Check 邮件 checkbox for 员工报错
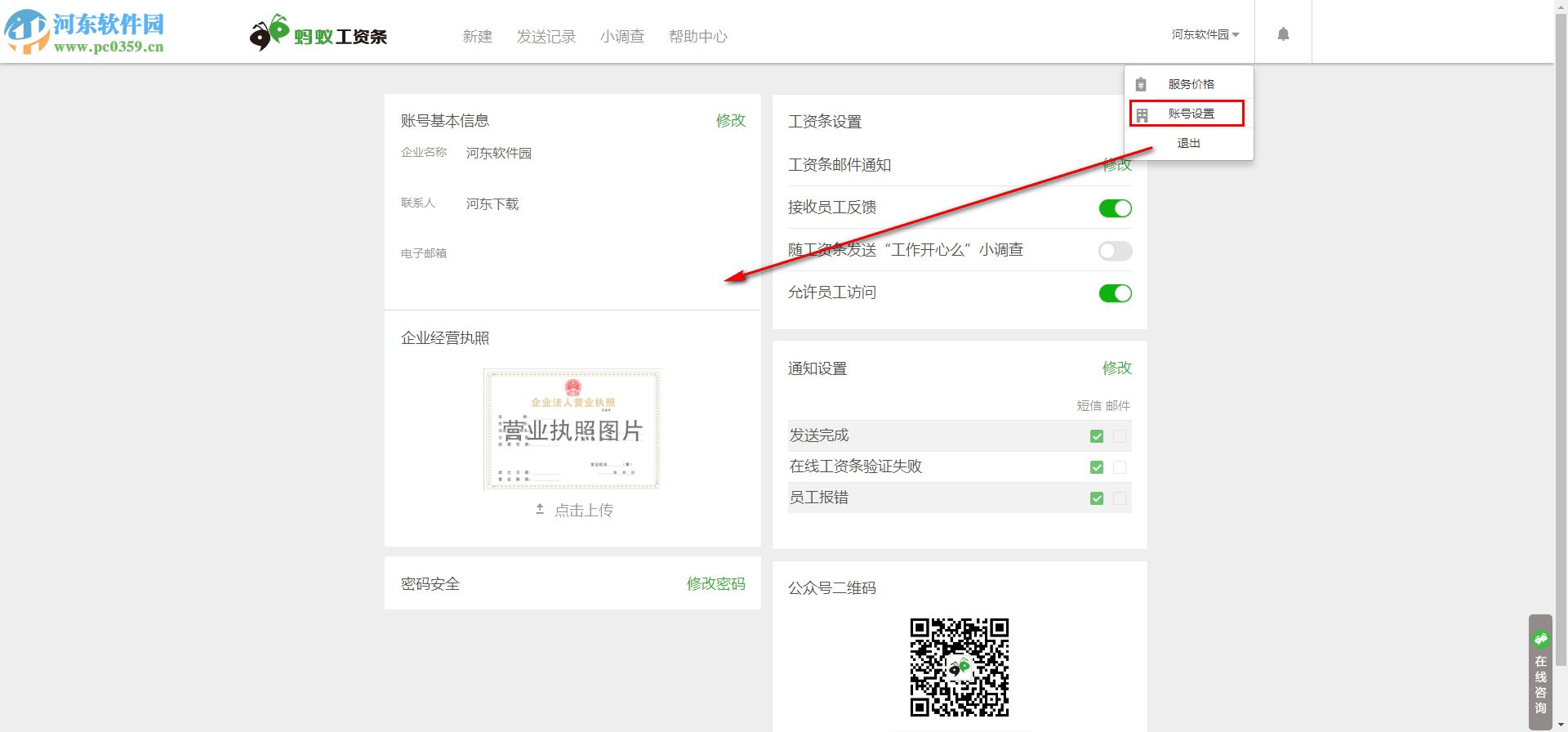 point(1120,498)
